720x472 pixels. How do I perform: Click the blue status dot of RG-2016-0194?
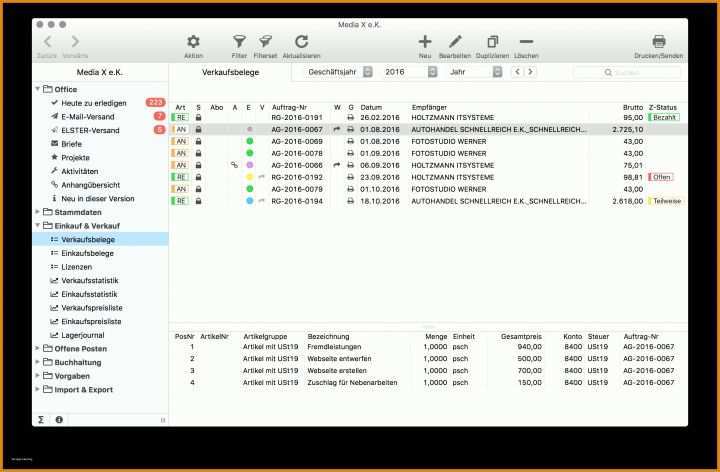[249, 201]
